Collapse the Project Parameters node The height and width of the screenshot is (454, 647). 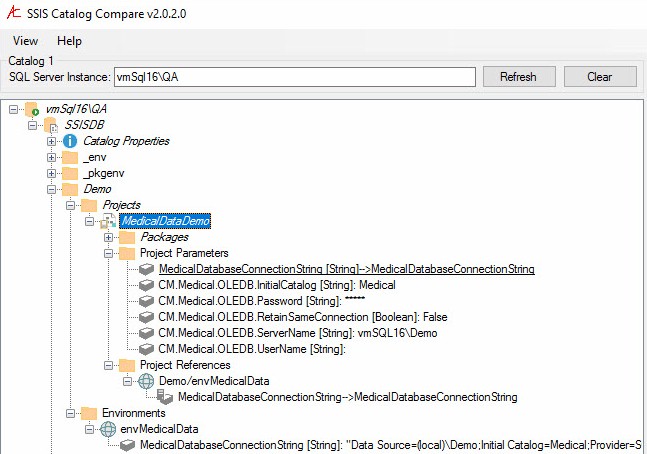[109, 253]
